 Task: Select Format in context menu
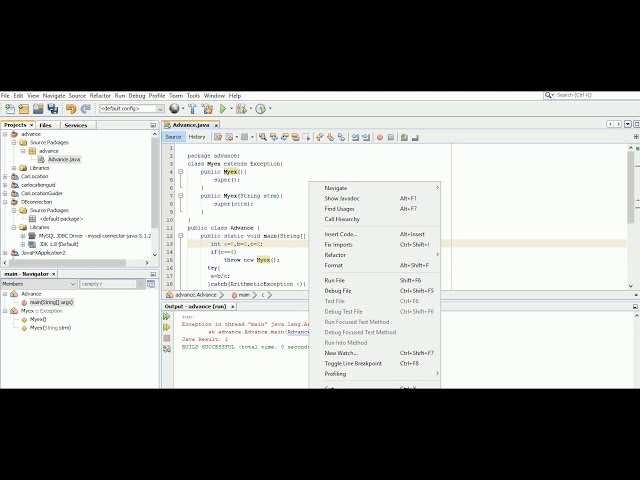pyautogui.click(x=374, y=265)
